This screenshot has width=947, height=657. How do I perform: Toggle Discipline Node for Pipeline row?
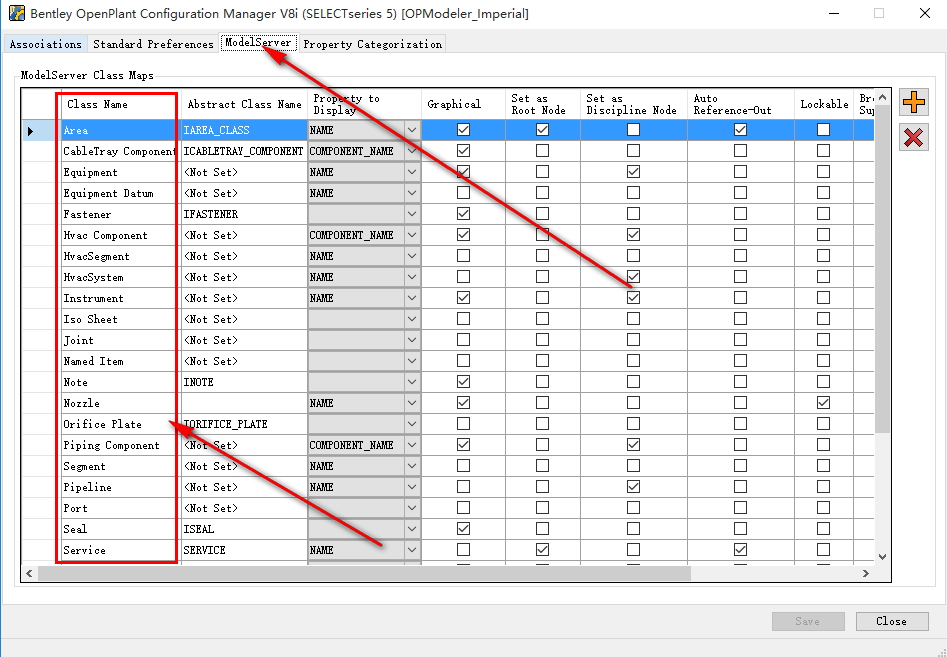coord(633,487)
